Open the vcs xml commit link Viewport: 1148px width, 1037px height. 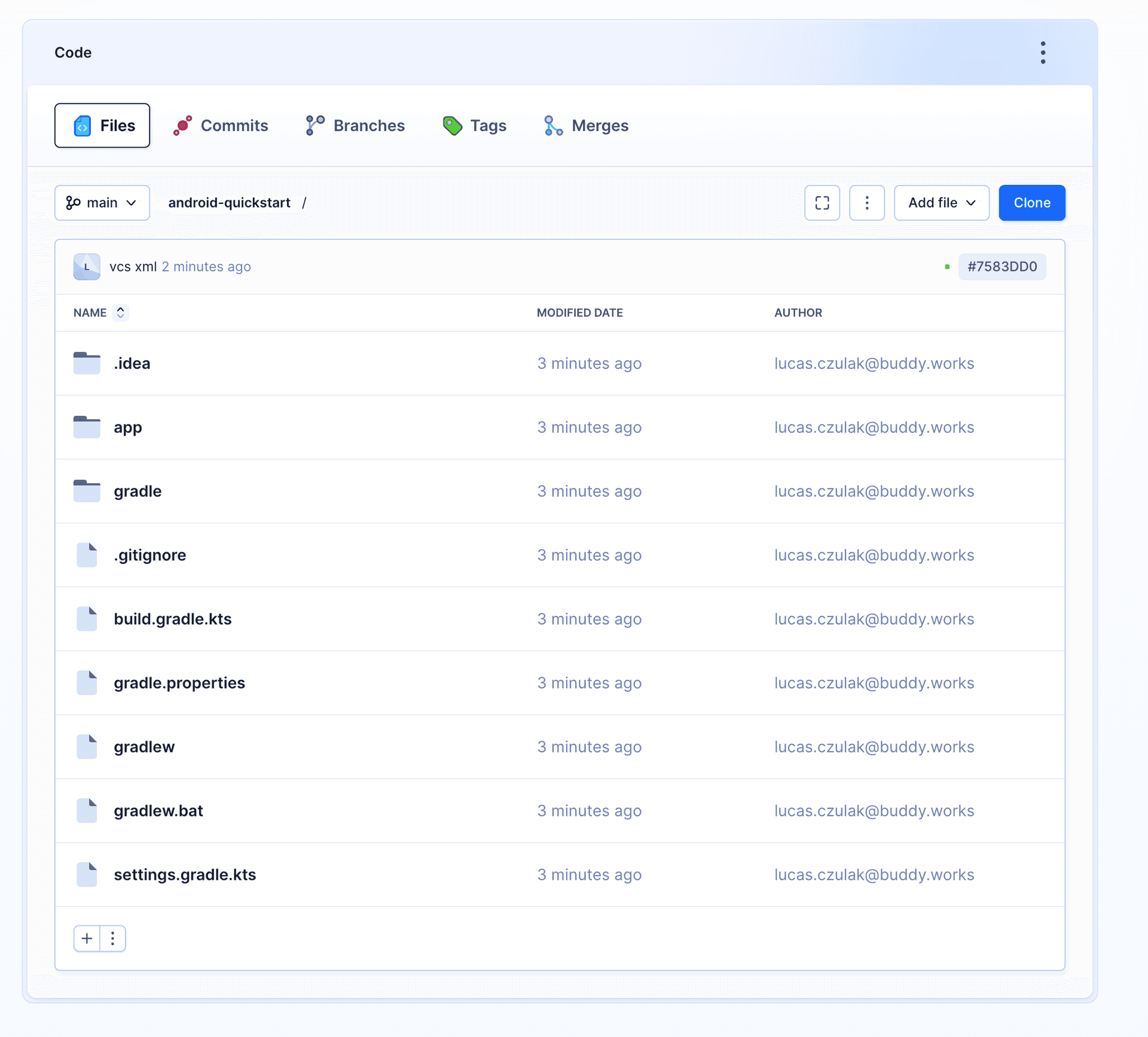click(134, 267)
